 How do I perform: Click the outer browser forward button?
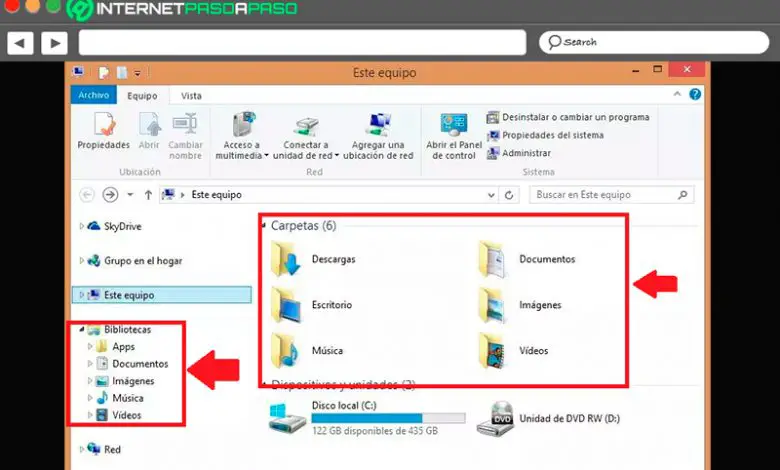coord(54,43)
